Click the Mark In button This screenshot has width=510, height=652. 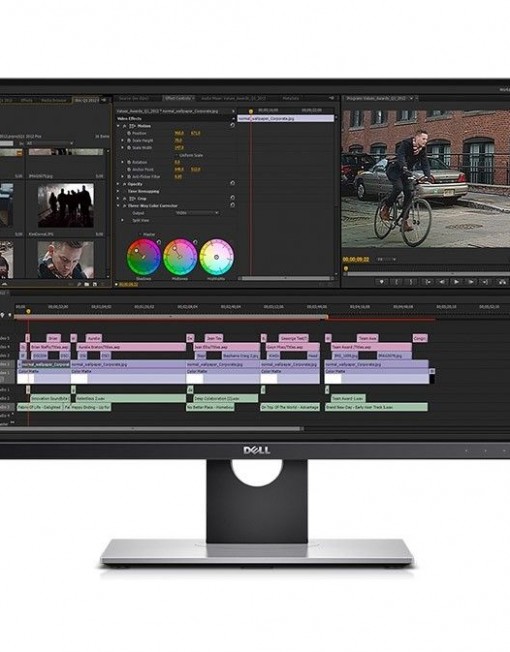click(397, 282)
